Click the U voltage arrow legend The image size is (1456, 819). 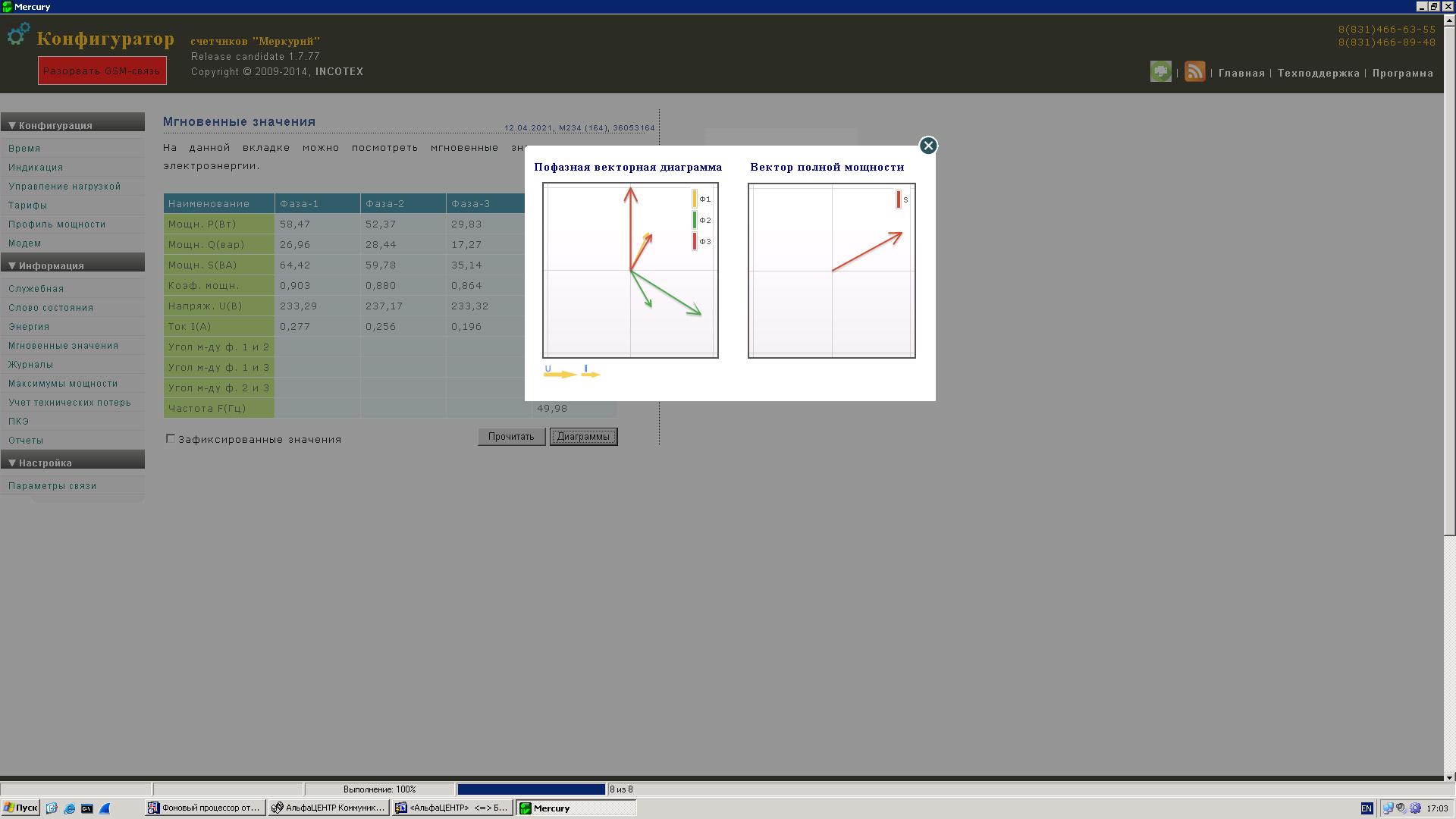point(560,372)
